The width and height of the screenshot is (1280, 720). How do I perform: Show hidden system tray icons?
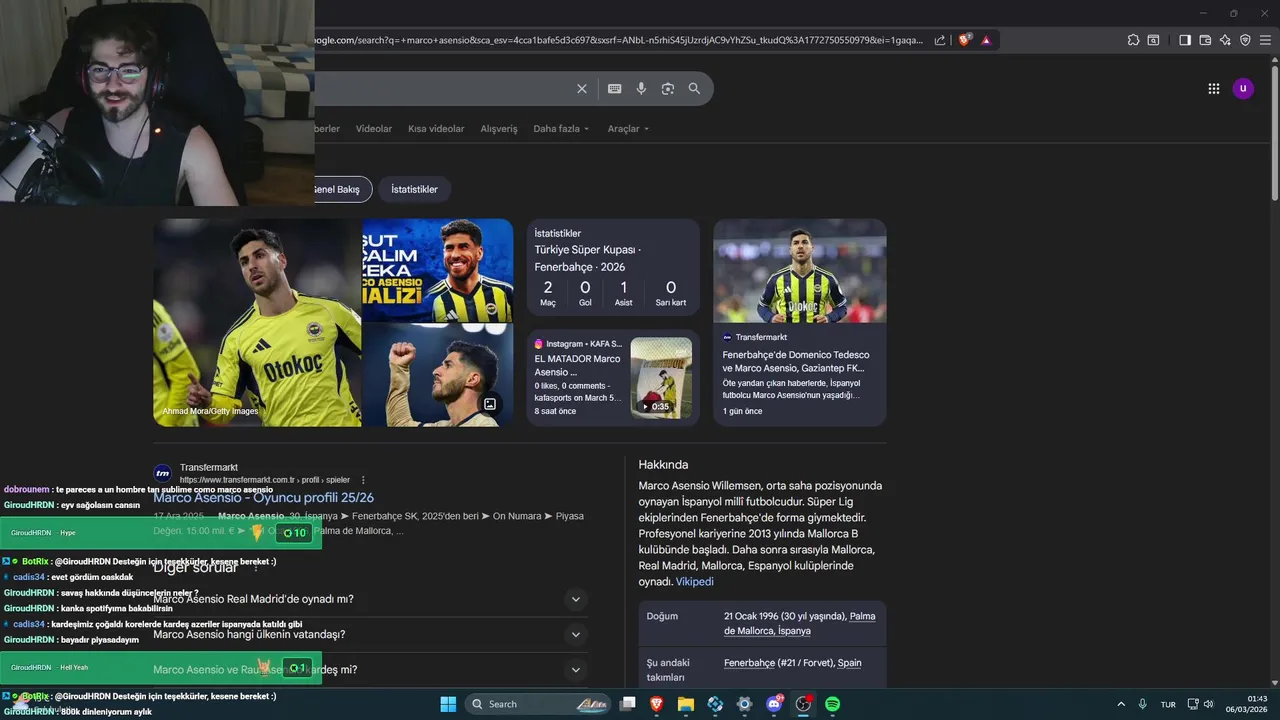1120,704
